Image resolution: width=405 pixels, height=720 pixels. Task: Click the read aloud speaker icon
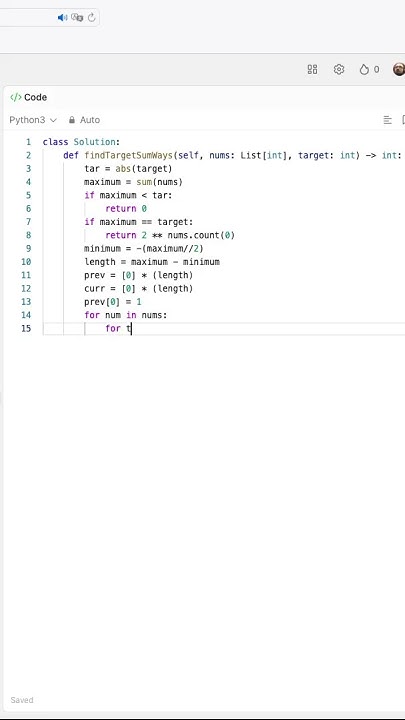(62, 17)
